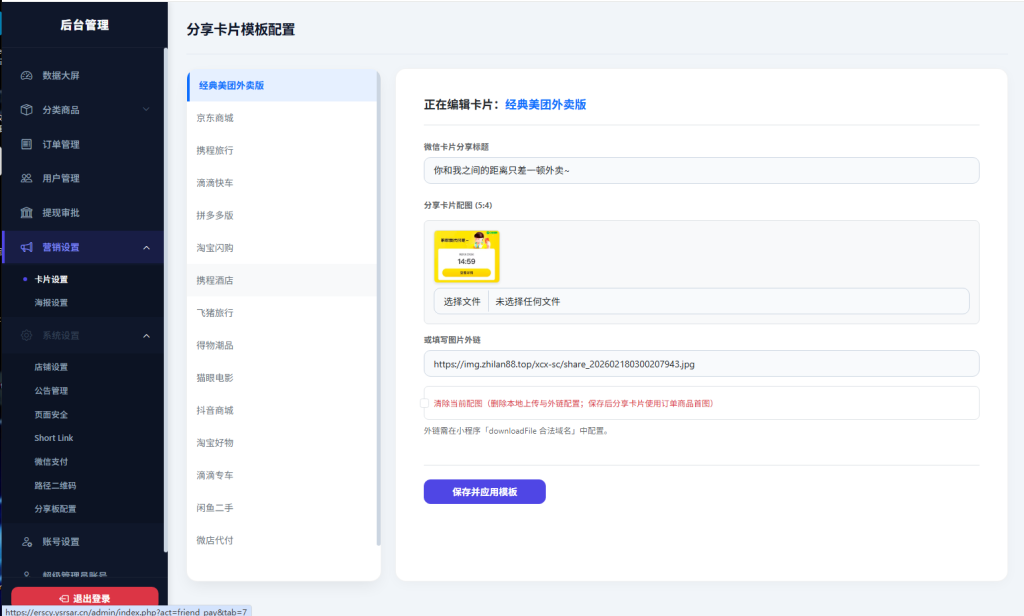Screen dimensions: 1024x616
Task: Select 淘宝闪购 template
Action: pyautogui.click(x=282, y=248)
